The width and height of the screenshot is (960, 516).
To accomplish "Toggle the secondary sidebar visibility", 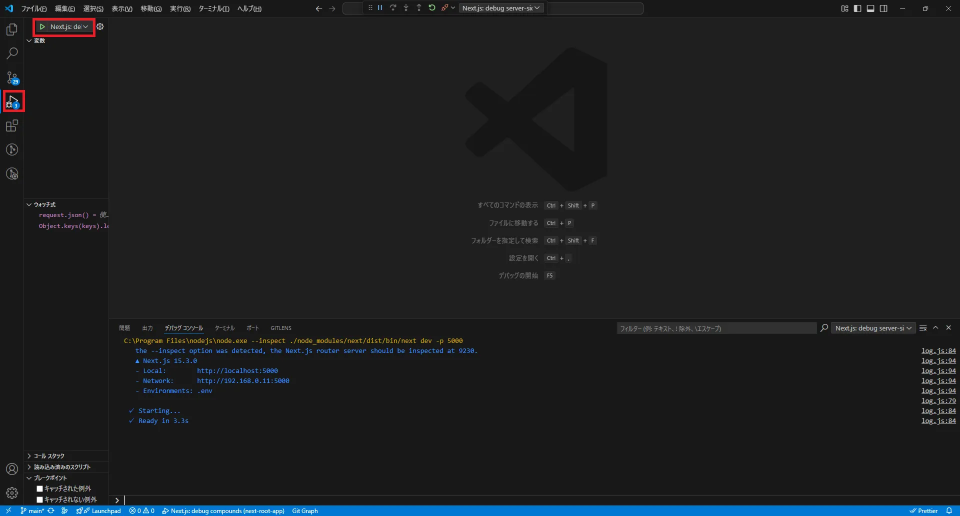I will pos(883,9).
